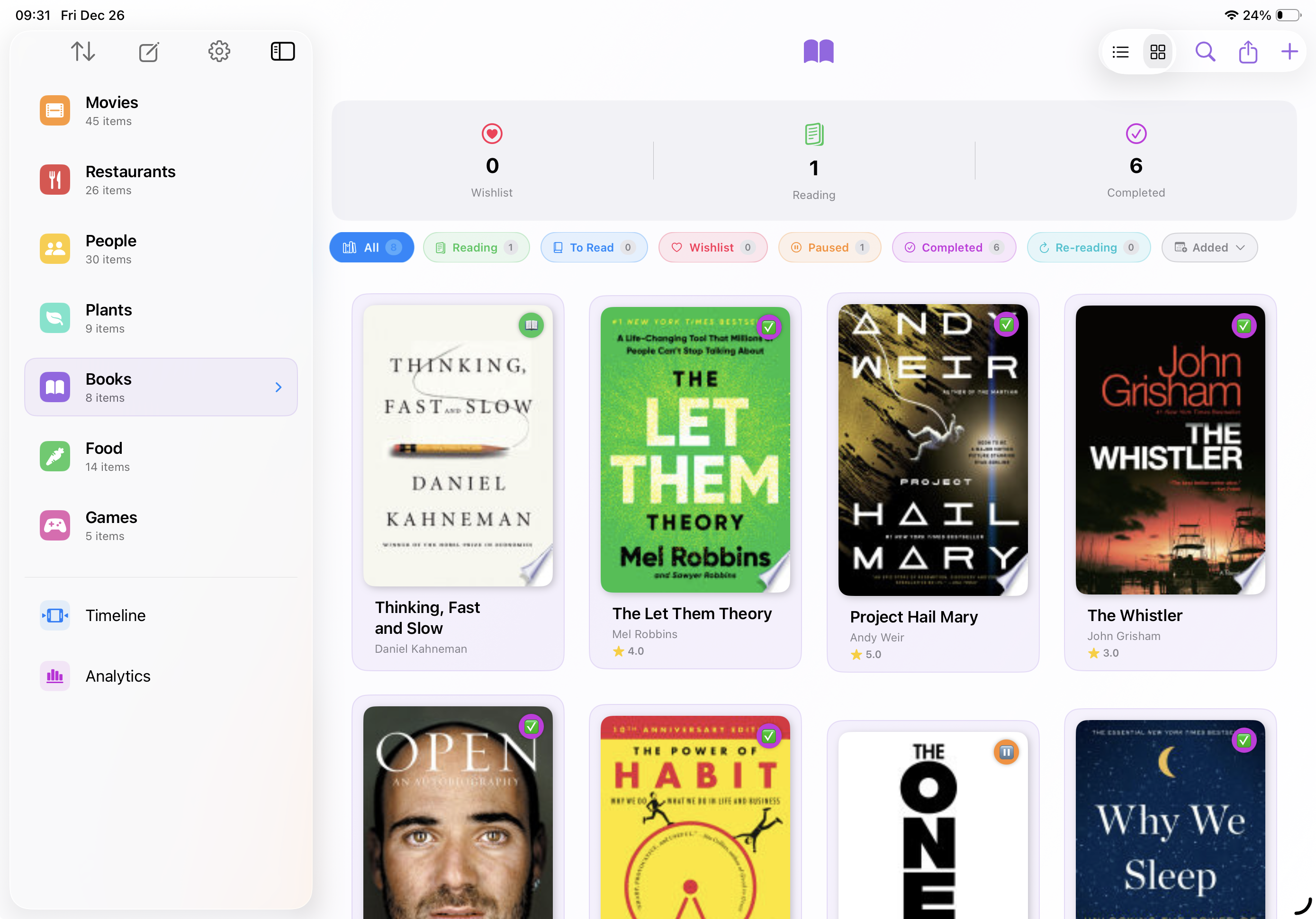
Task: Open the Added sort dropdown
Action: point(1209,247)
